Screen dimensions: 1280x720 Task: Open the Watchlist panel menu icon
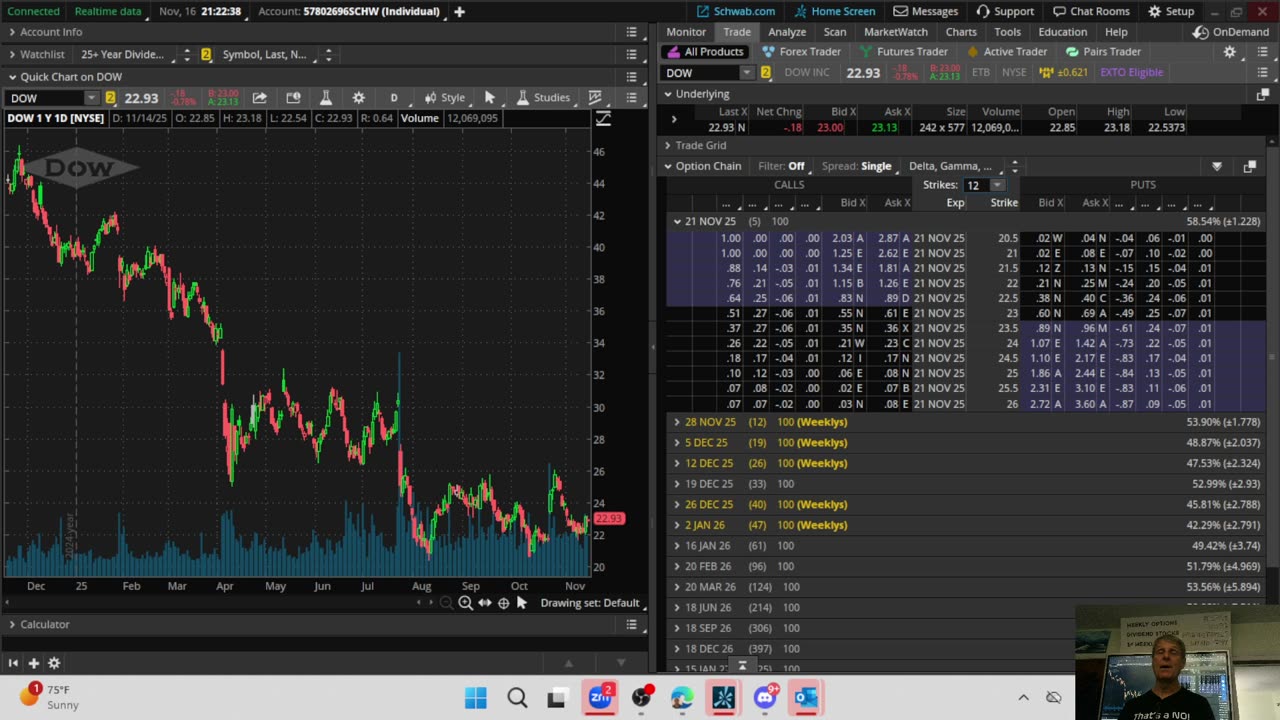pyautogui.click(x=632, y=54)
